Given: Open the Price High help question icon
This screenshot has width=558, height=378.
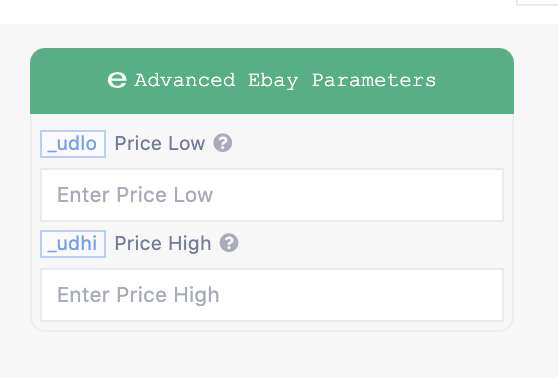Looking at the screenshot, I should tap(229, 243).
